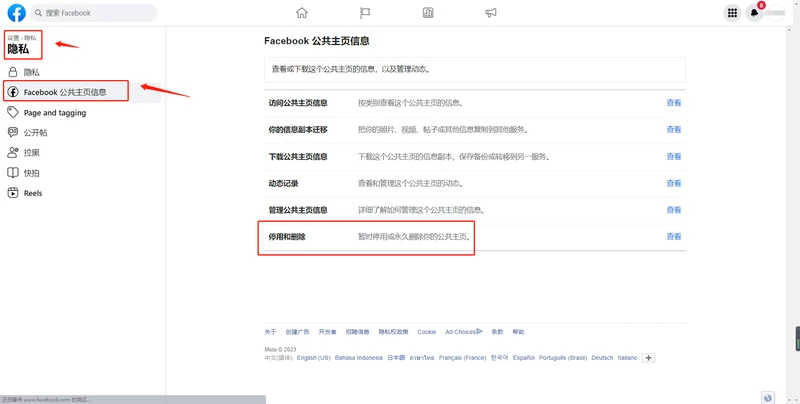Click the person icon beside 拉黑
The image size is (800, 404).
pos(13,153)
